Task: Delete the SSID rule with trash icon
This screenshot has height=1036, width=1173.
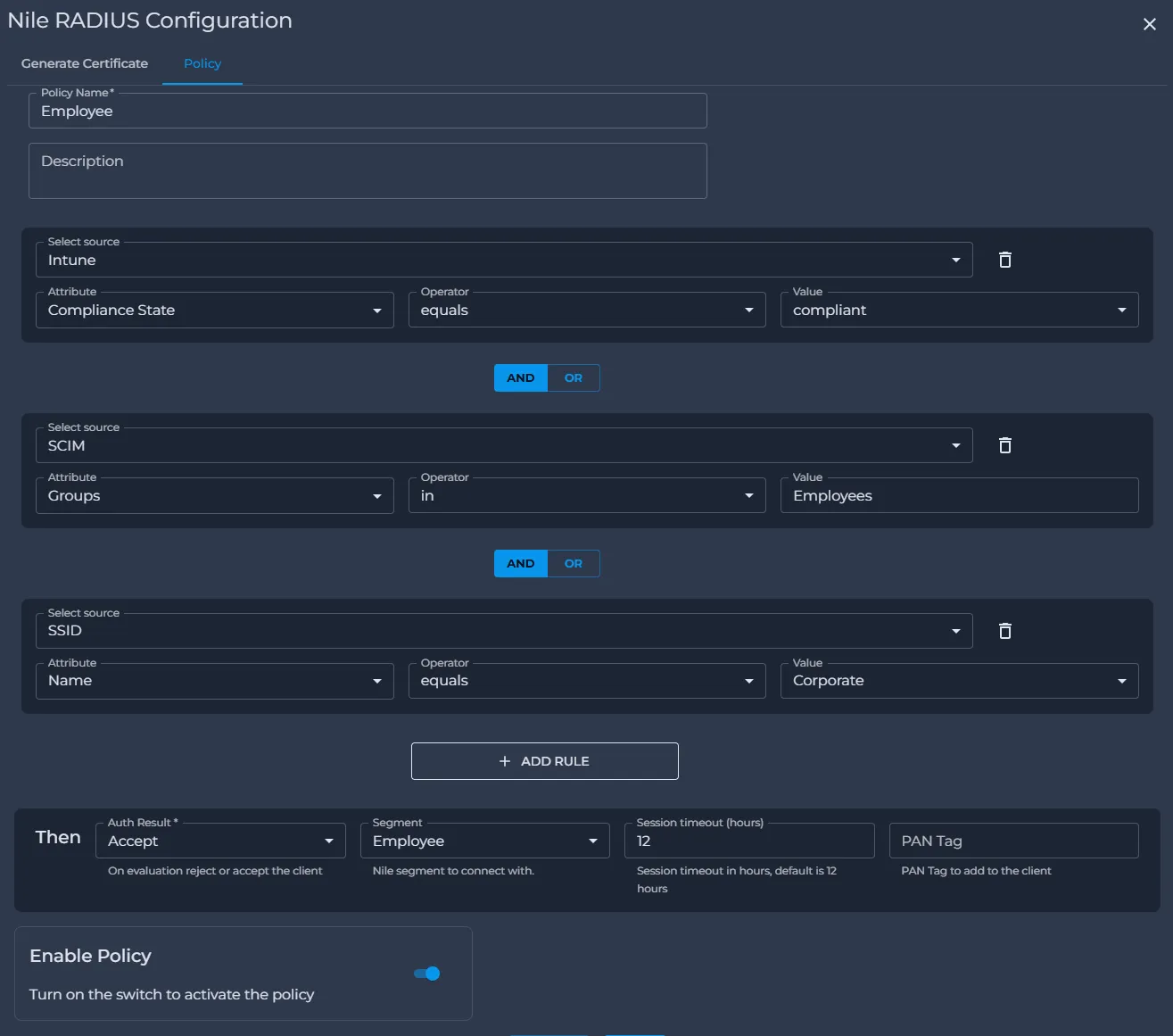Action: coord(1005,631)
